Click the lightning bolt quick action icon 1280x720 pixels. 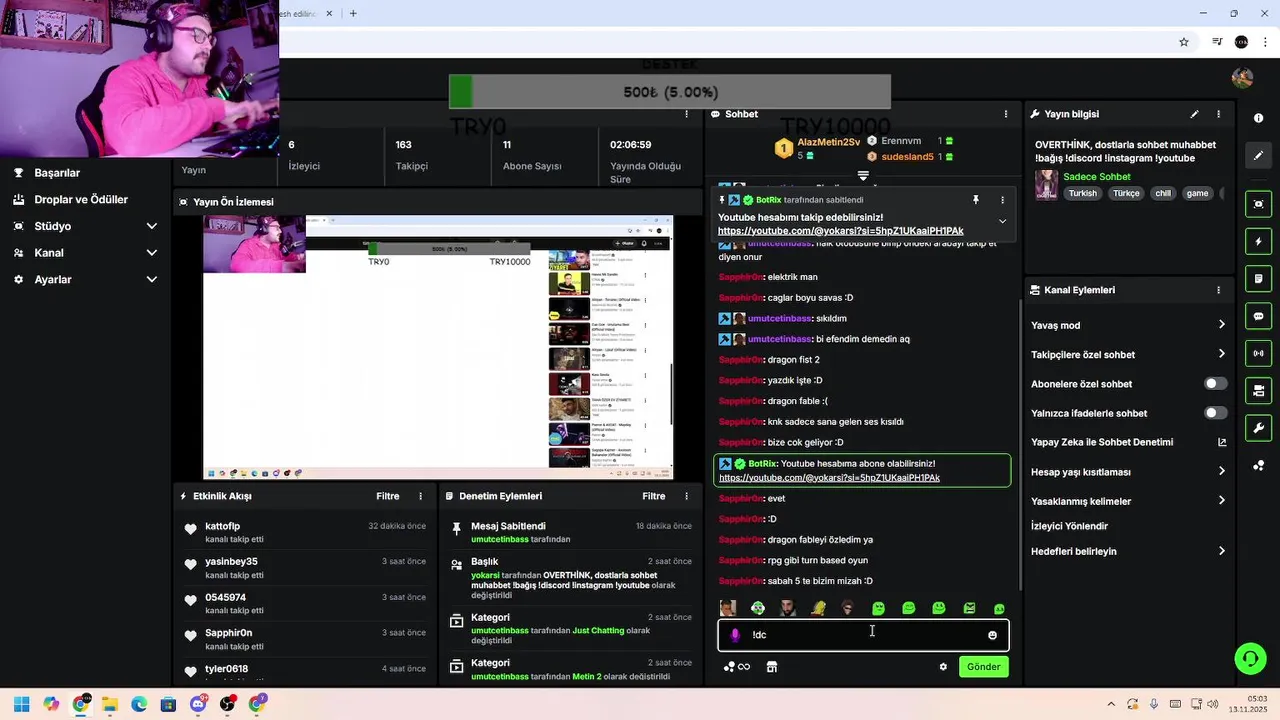(1258, 241)
